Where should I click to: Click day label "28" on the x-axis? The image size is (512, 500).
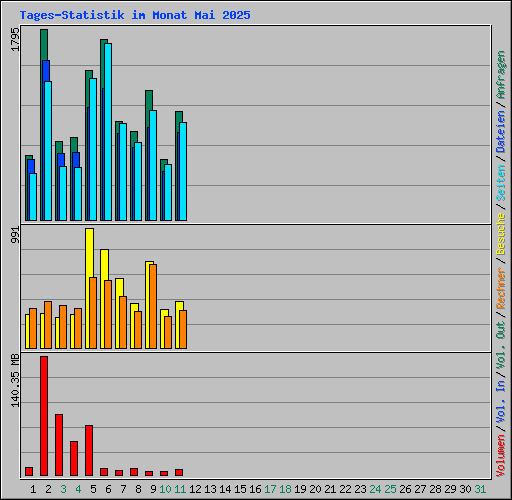435,489
